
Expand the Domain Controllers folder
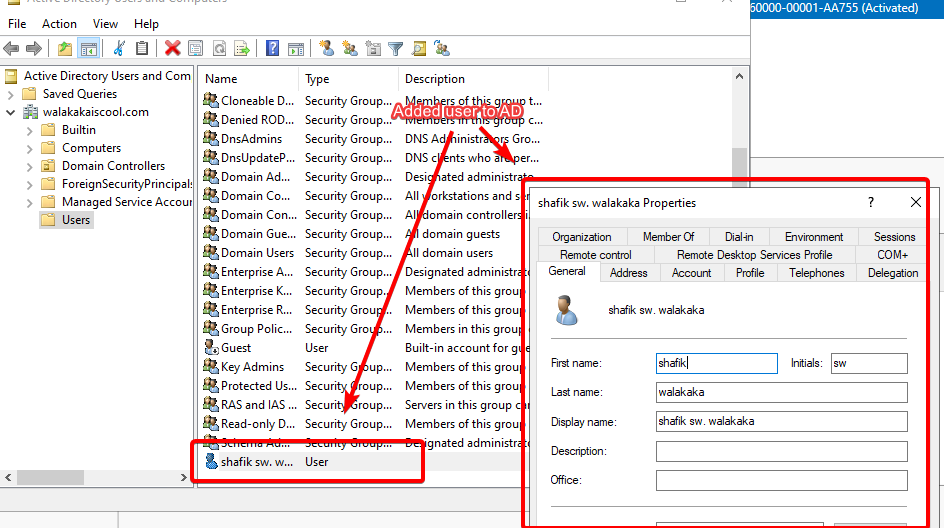pyautogui.click(x=30, y=167)
